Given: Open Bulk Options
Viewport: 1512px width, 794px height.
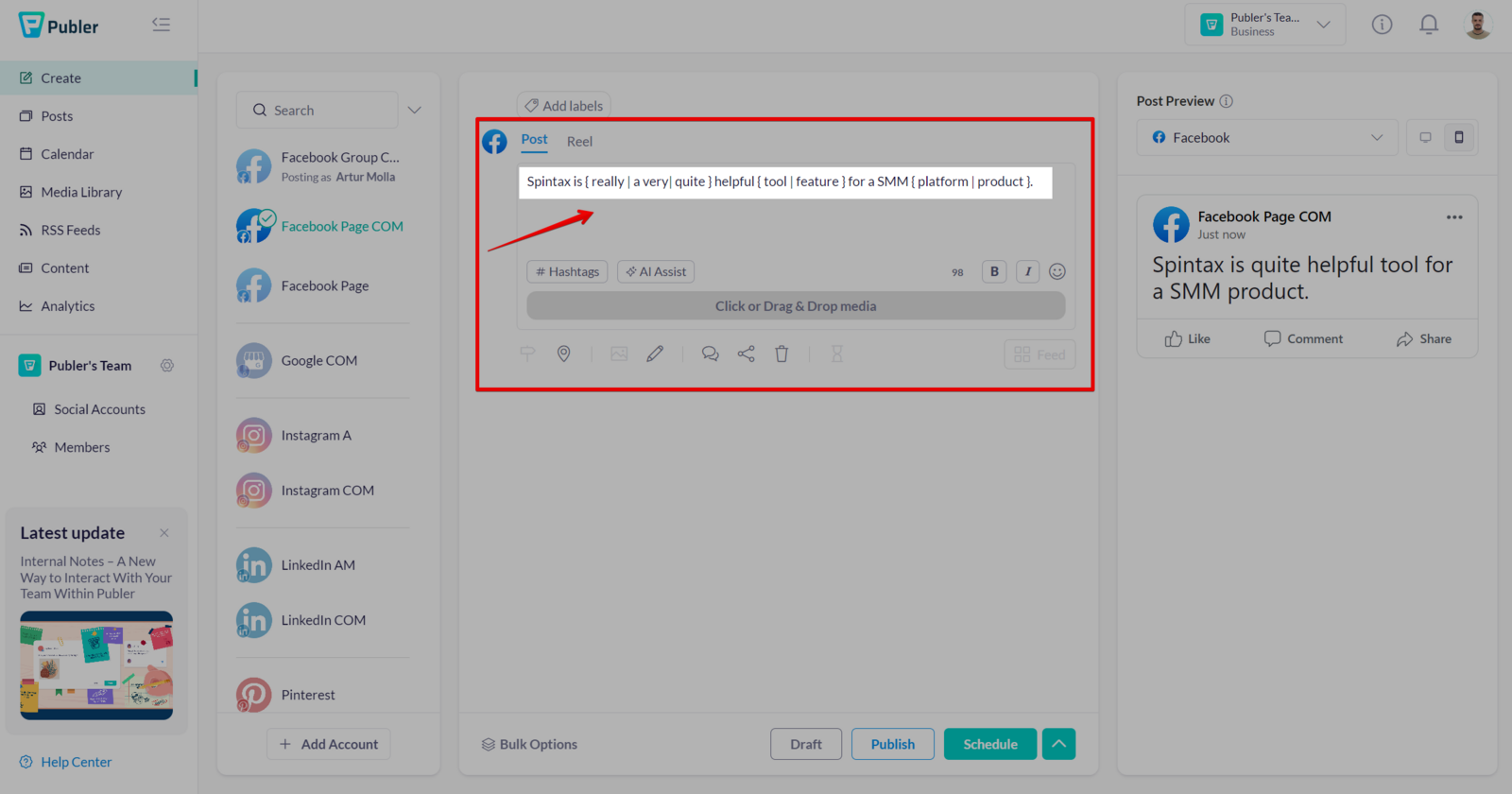Looking at the screenshot, I should pyautogui.click(x=529, y=744).
